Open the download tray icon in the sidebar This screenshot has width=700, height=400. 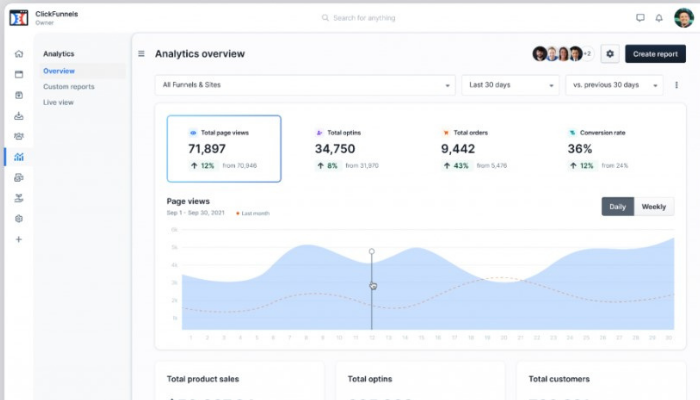click(x=19, y=116)
